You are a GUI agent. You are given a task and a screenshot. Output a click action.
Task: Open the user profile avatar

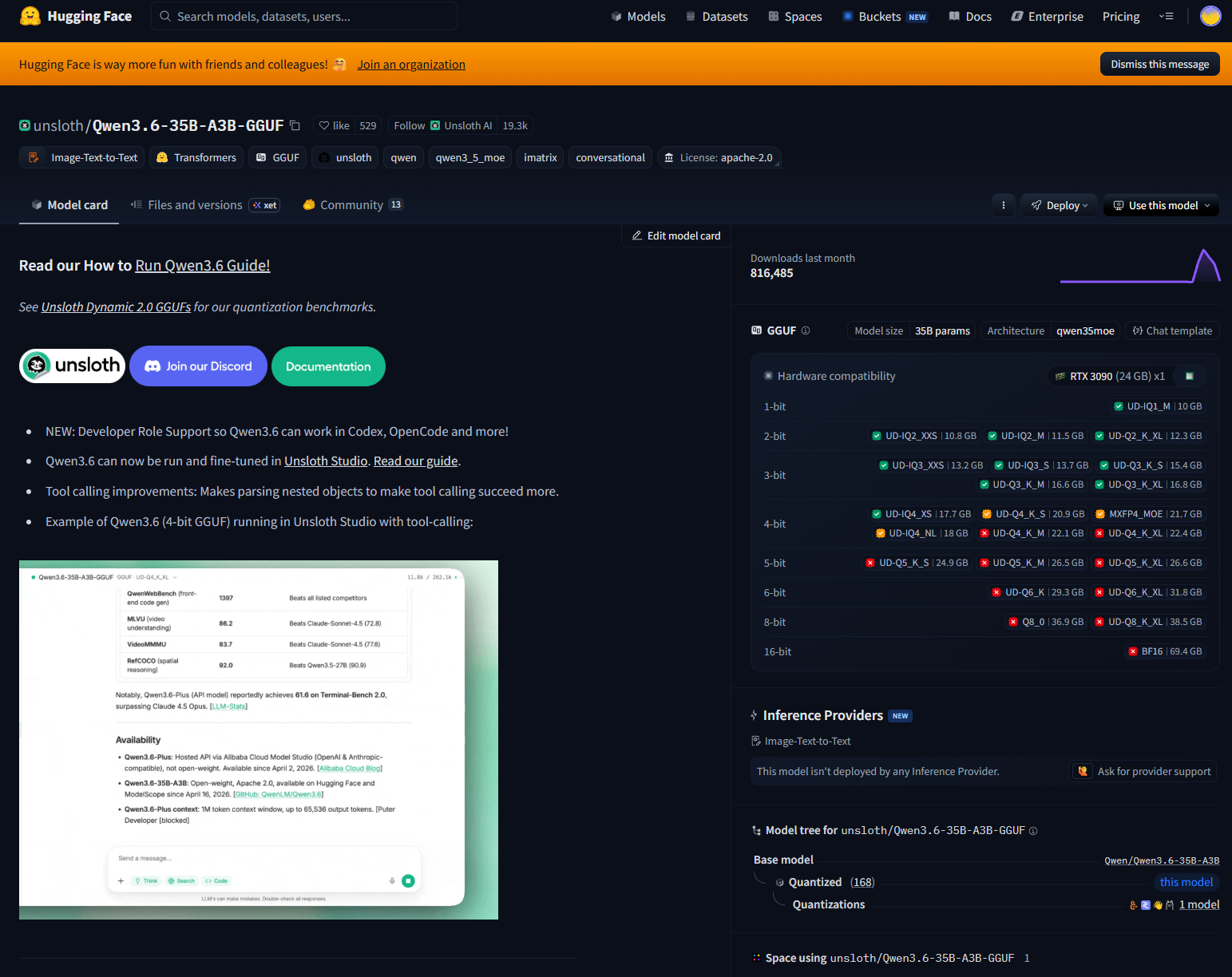1210,16
